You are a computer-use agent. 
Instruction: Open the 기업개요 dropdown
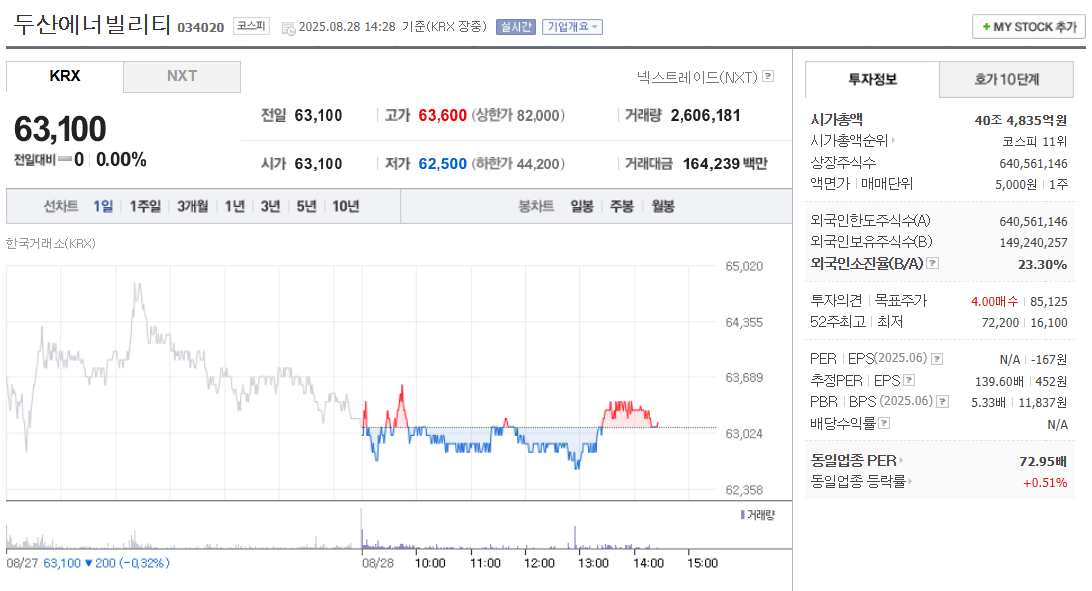pos(572,26)
